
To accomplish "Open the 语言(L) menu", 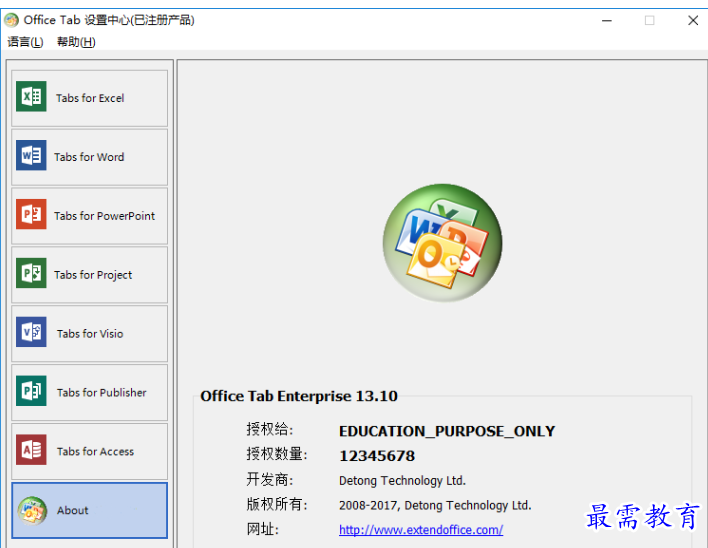I will (x=25, y=42).
